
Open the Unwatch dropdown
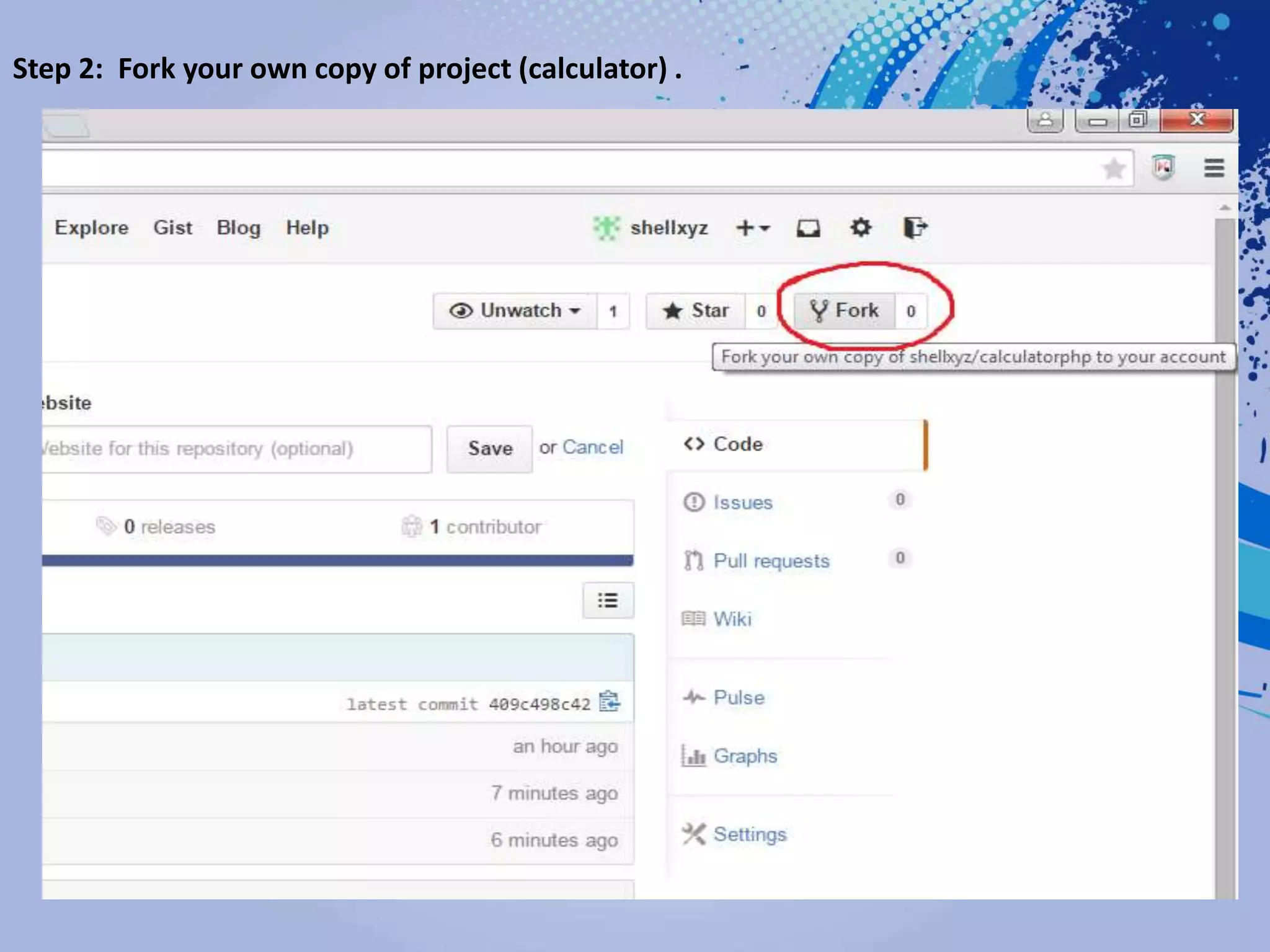tap(515, 311)
